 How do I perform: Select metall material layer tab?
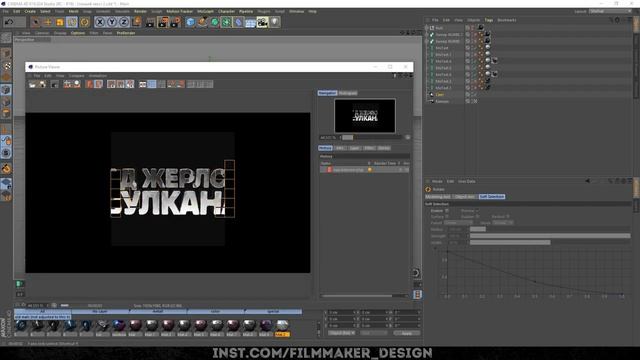point(158,311)
